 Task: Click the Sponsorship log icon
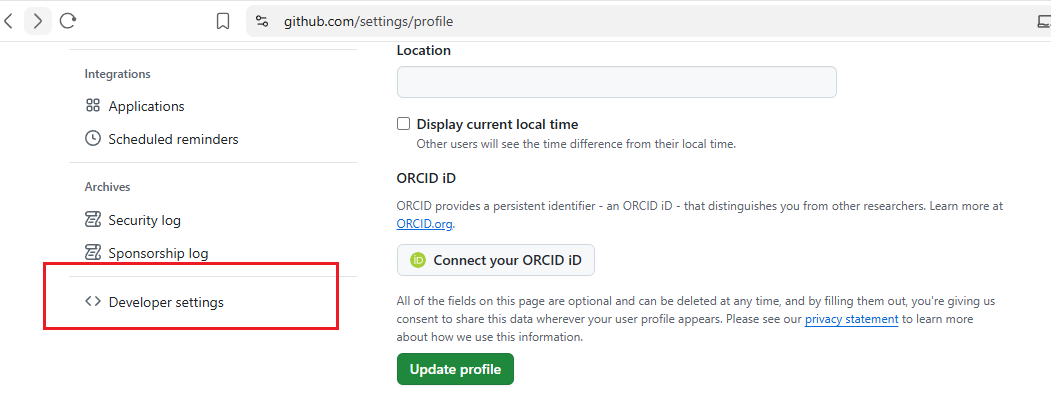92,253
